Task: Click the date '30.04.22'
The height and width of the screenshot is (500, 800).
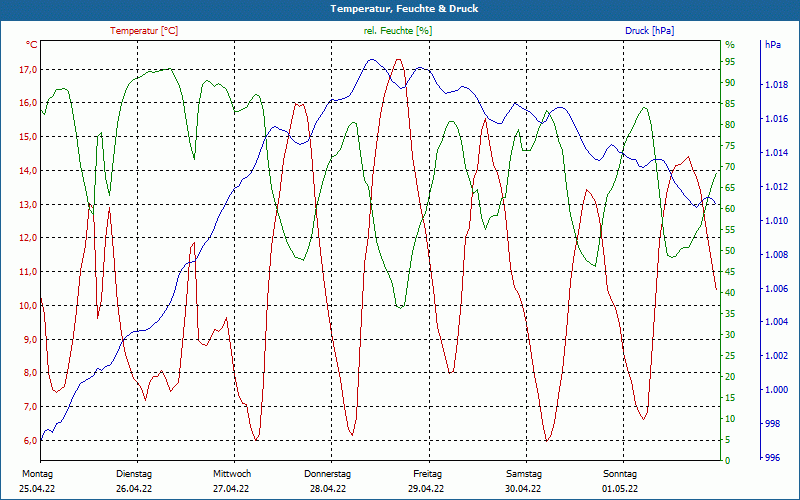Action: click(523, 489)
